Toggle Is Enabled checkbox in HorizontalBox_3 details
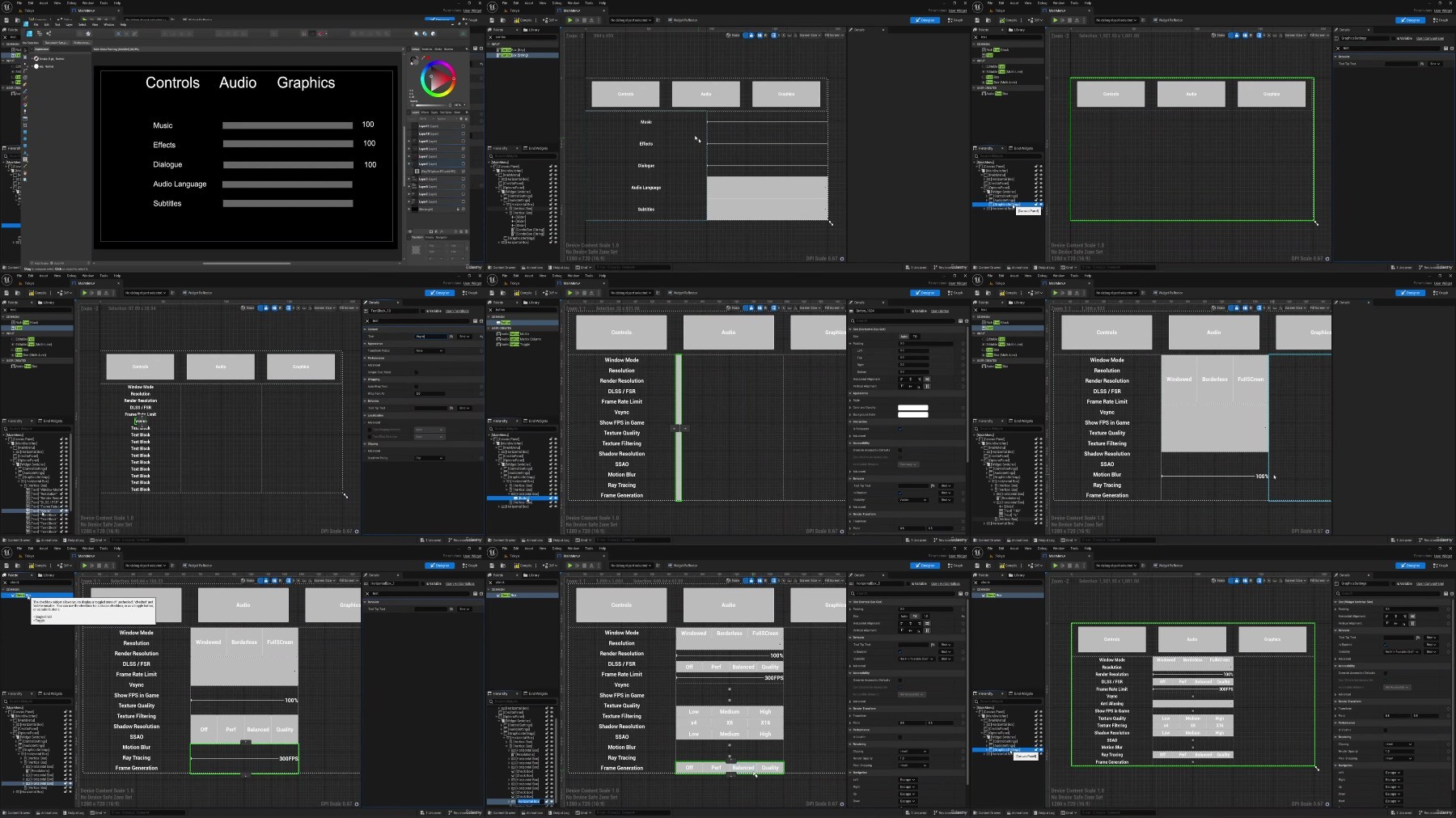The height and width of the screenshot is (818, 1456). [x=900, y=651]
